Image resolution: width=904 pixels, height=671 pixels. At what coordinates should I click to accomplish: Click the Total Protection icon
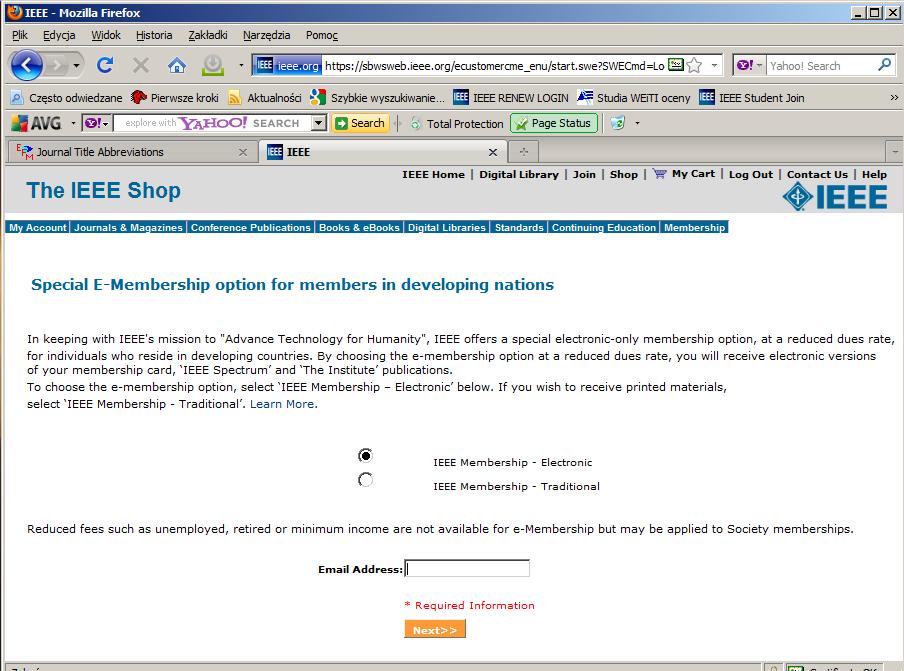[x=415, y=123]
